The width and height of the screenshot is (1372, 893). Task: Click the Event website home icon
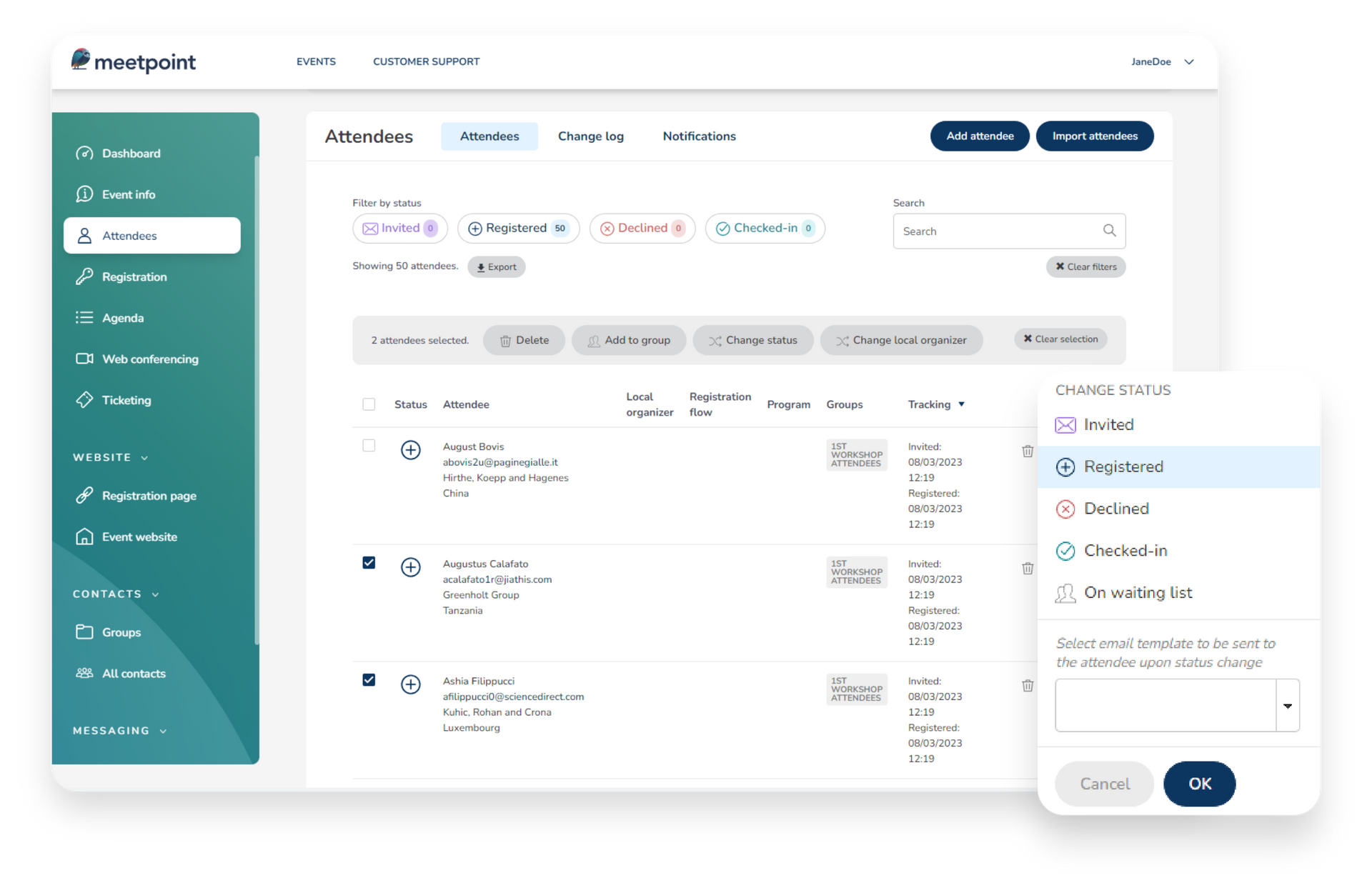point(84,537)
